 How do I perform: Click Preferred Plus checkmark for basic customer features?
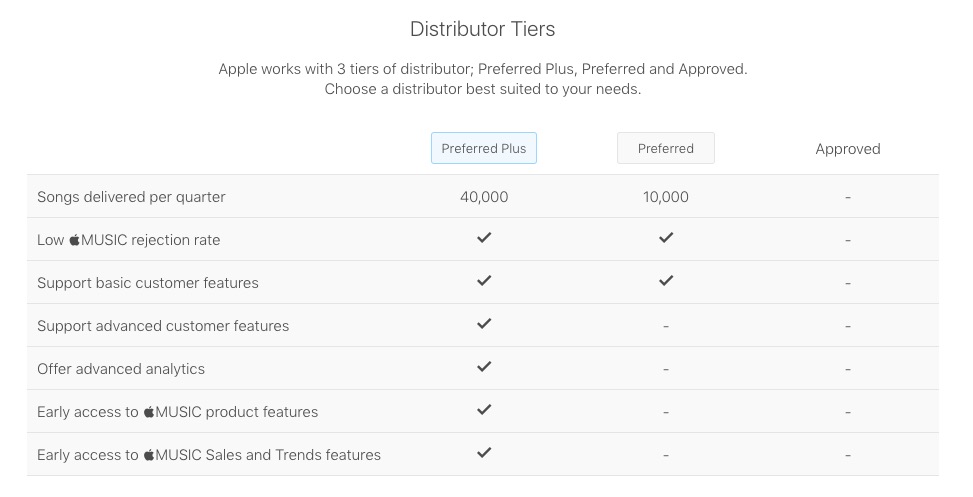pos(484,280)
